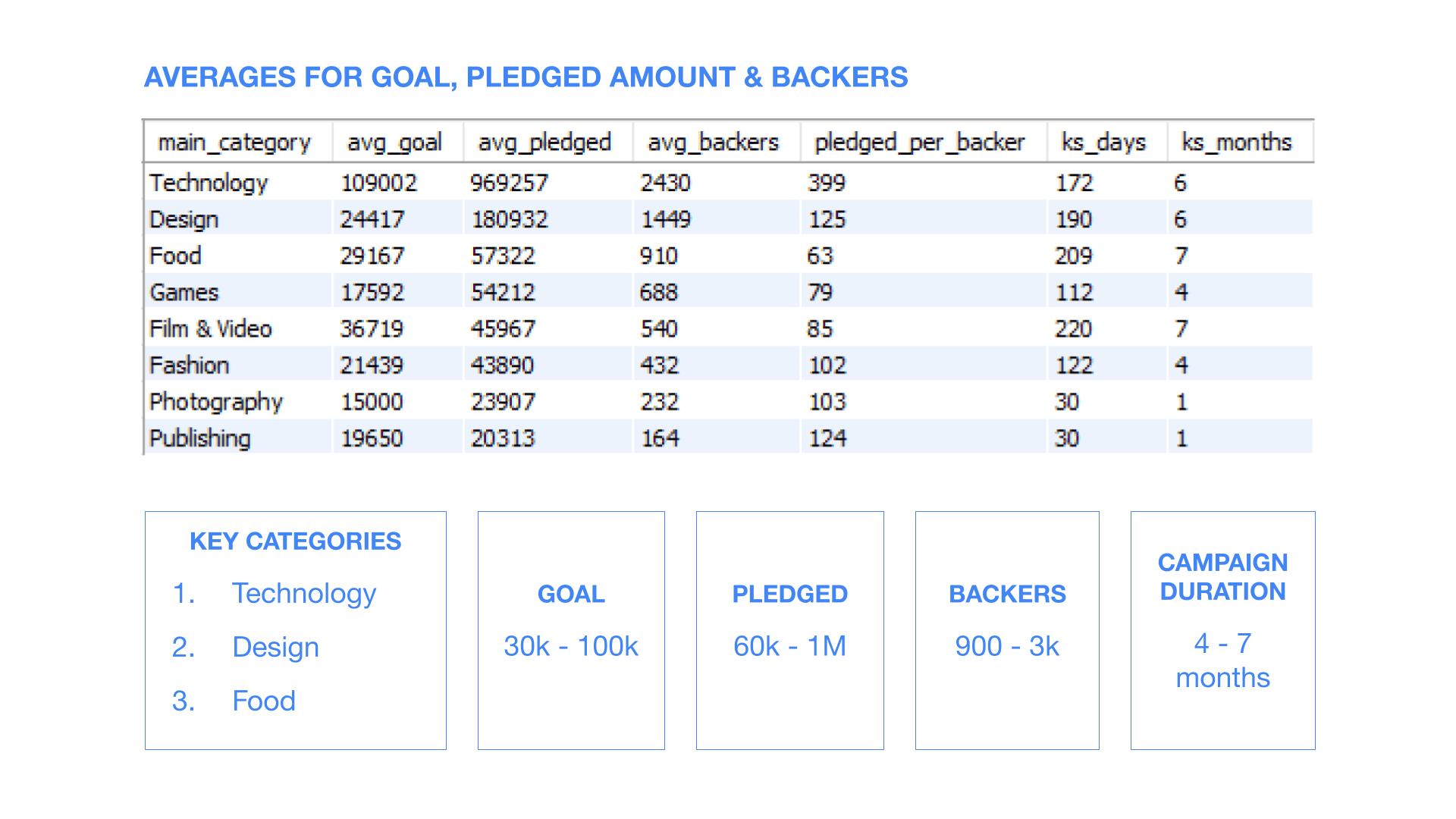This screenshot has height=819, width=1456.
Task: Click the slide title about averages
Action: pos(526,77)
